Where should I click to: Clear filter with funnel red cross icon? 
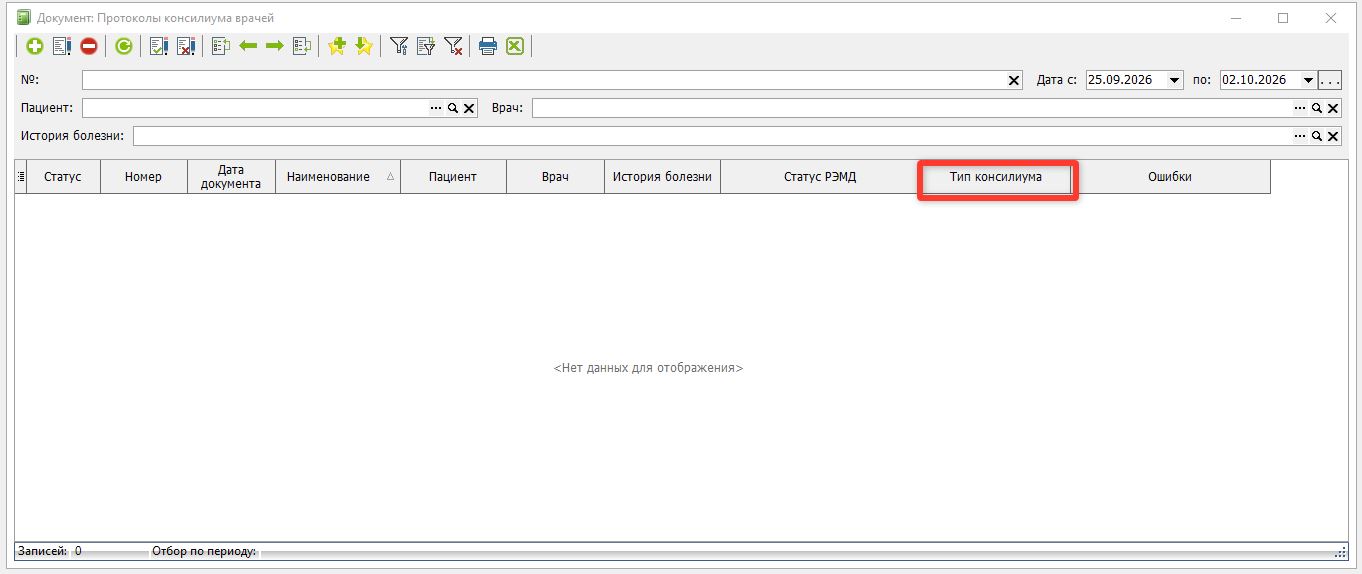(x=453, y=46)
